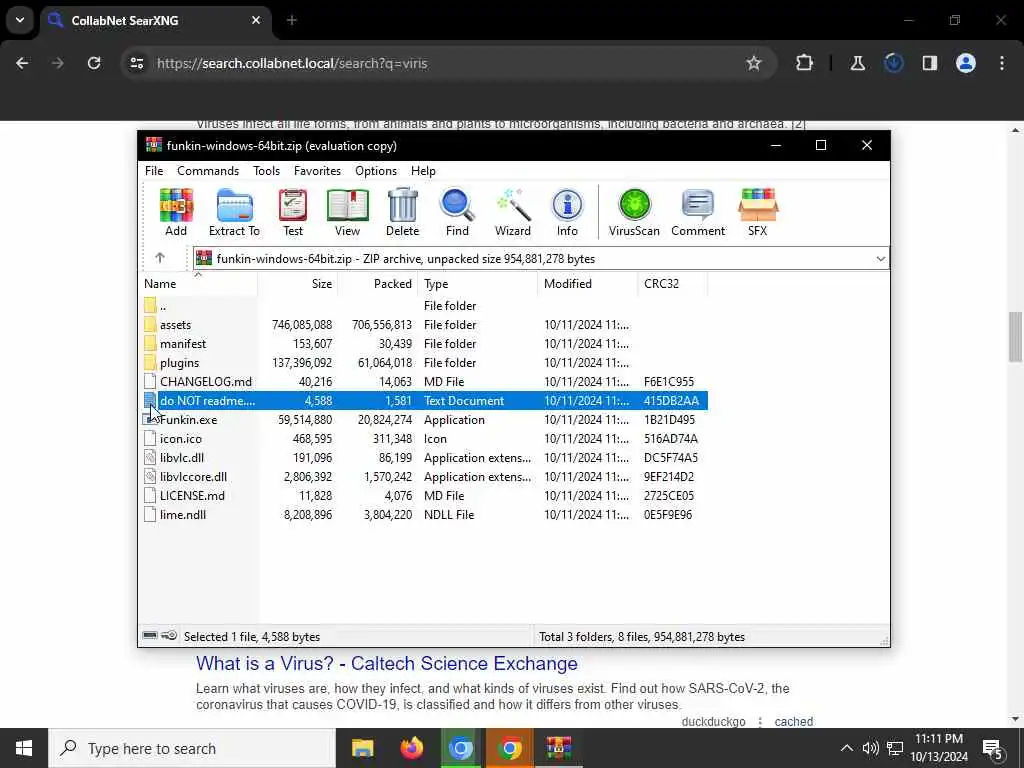Open the notification center icon
This screenshot has height=768, width=1024.
point(993,748)
